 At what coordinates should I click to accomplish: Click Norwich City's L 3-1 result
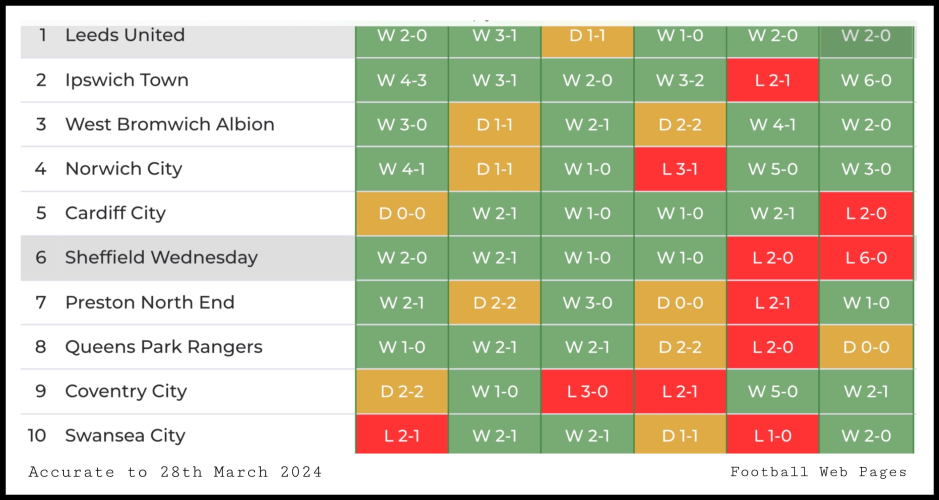tap(680, 169)
